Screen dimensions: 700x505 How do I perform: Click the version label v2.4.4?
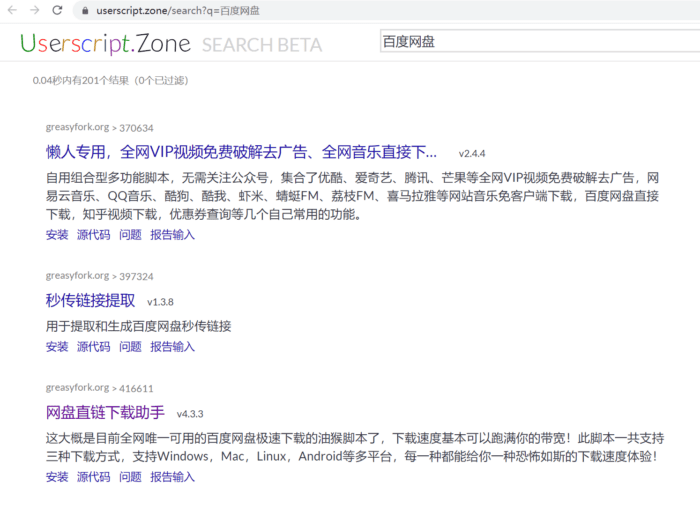(472, 154)
